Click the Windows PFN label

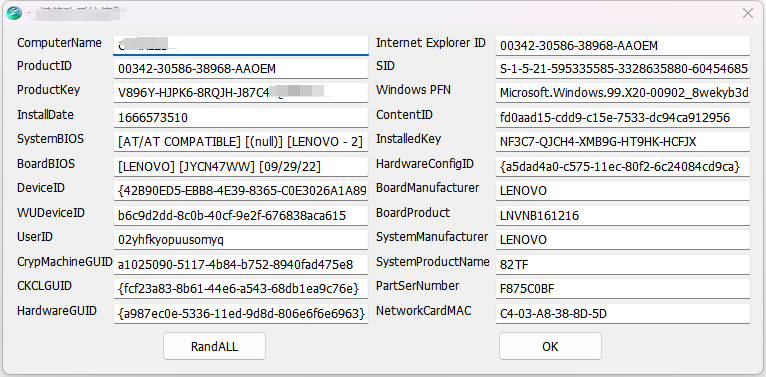[x=413, y=90]
